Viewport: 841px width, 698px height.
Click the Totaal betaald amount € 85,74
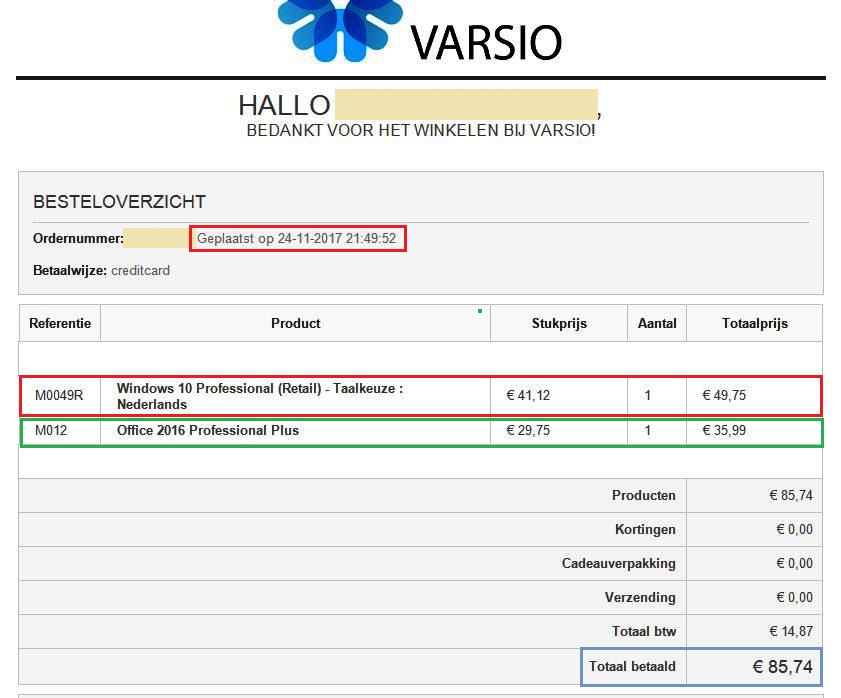coord(783,667)
